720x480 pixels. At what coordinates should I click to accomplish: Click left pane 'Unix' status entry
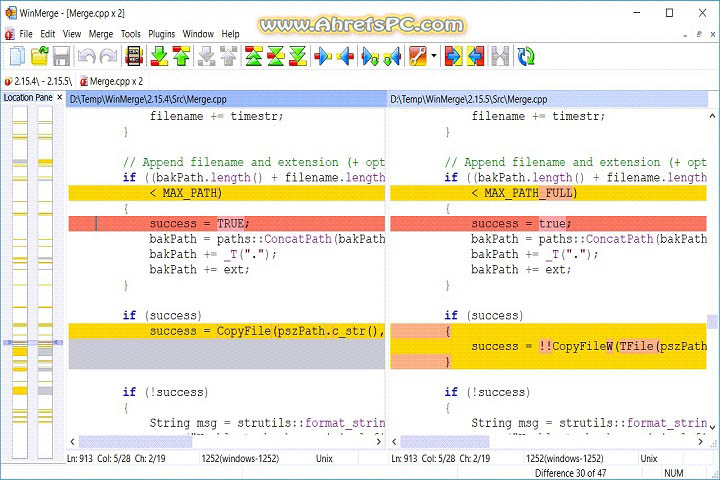324,458
